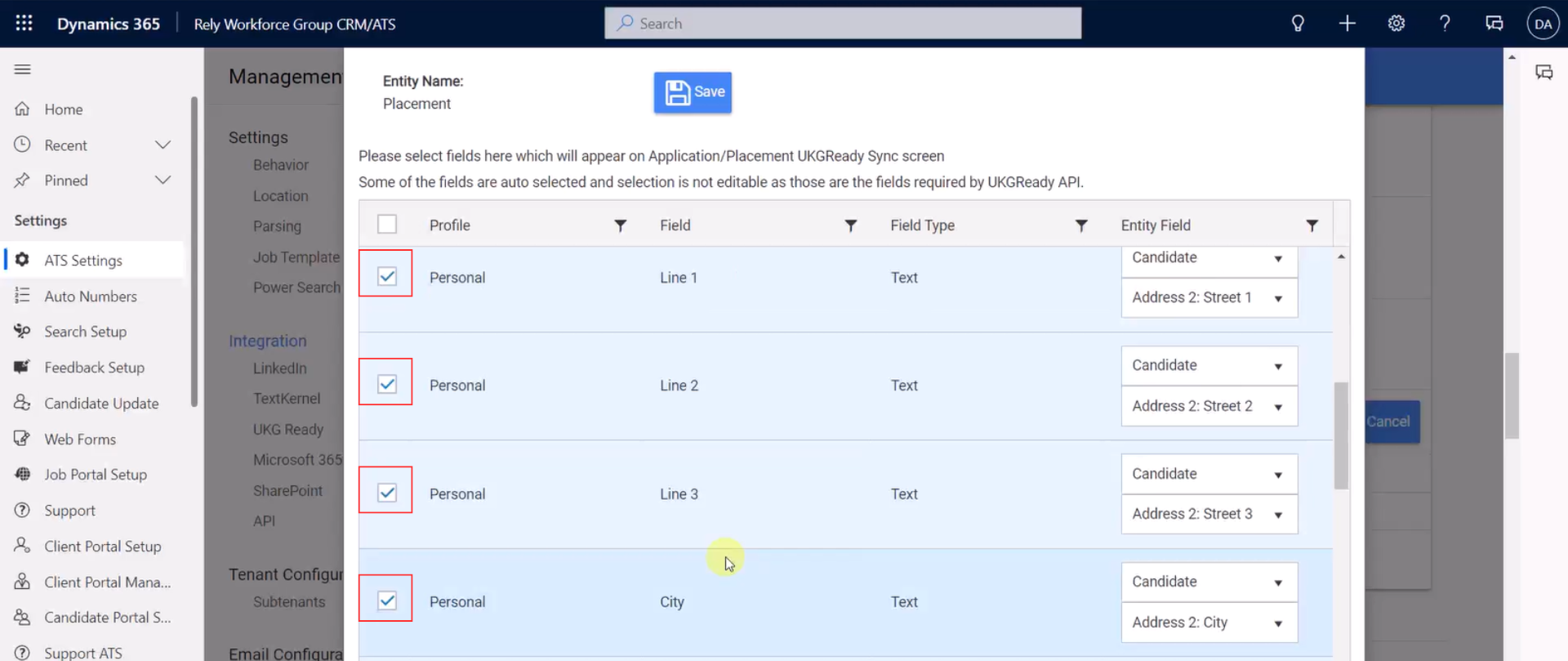Open the Microsoft 365 integration link
This screenshot has height=661, width=1568.
coord(297,459)
